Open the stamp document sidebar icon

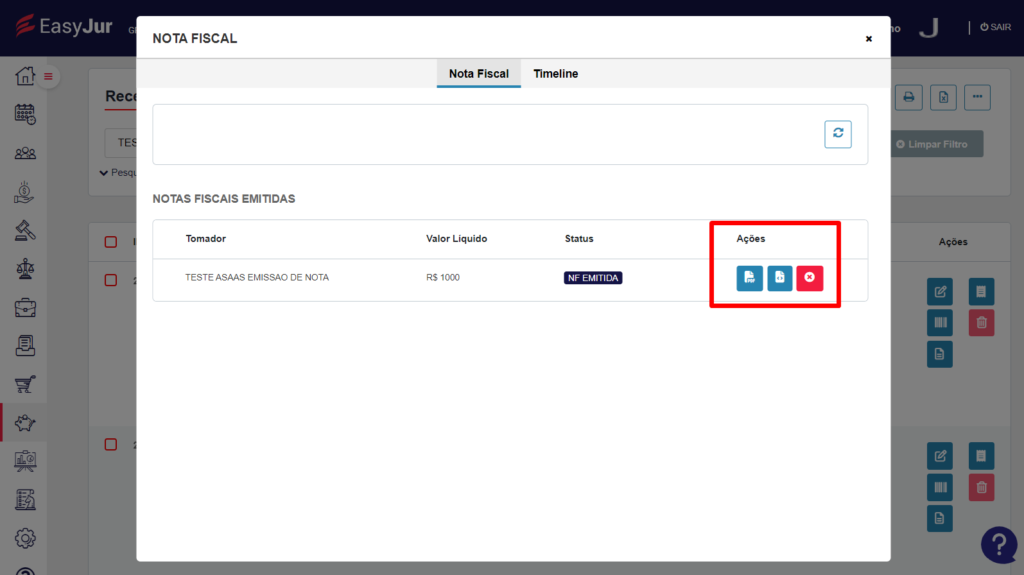[x=25, y=346]
